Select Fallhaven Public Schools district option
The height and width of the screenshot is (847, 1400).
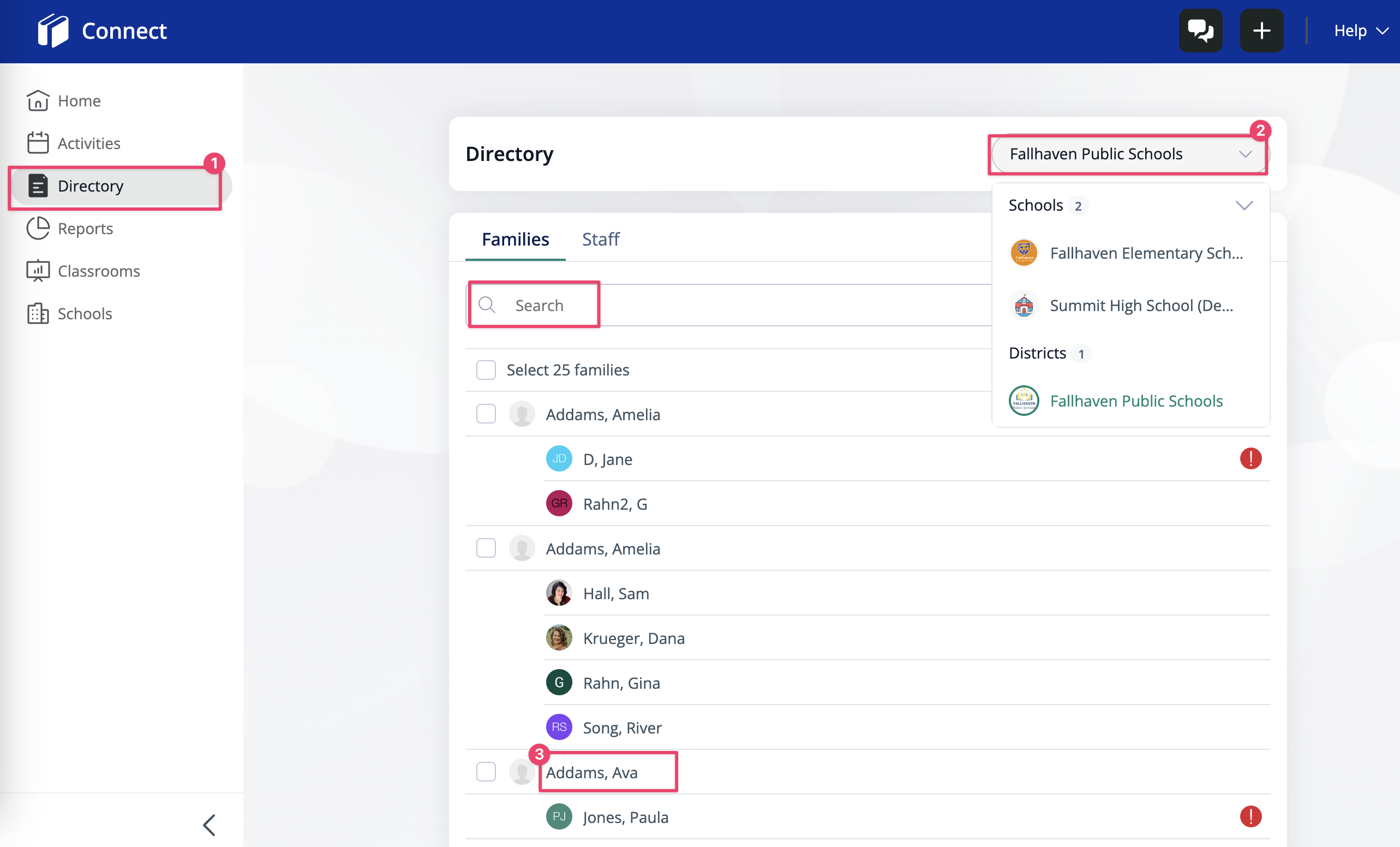pos(1130,401)
